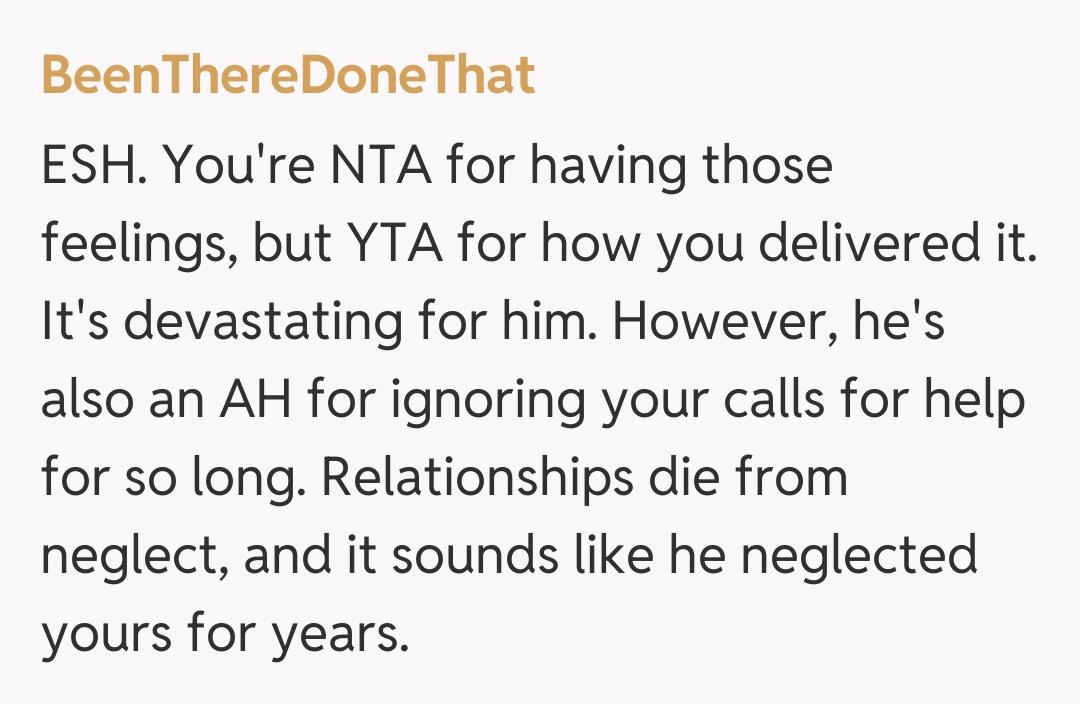This screenshot has height=704, width=1080.
Task: Click the word "long." in the comment
Action: (x=241, y=478)
